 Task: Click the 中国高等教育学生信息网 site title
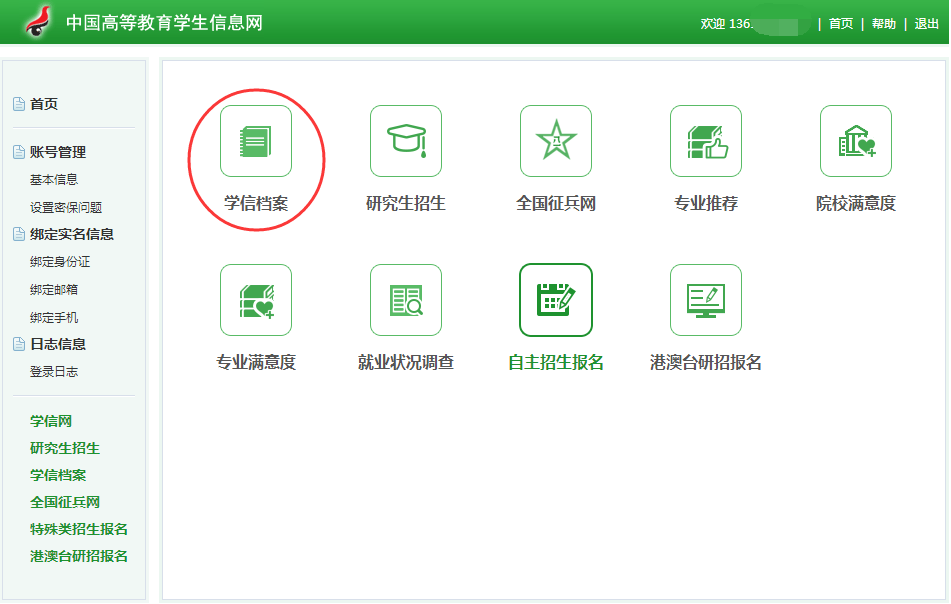(164, 23)
